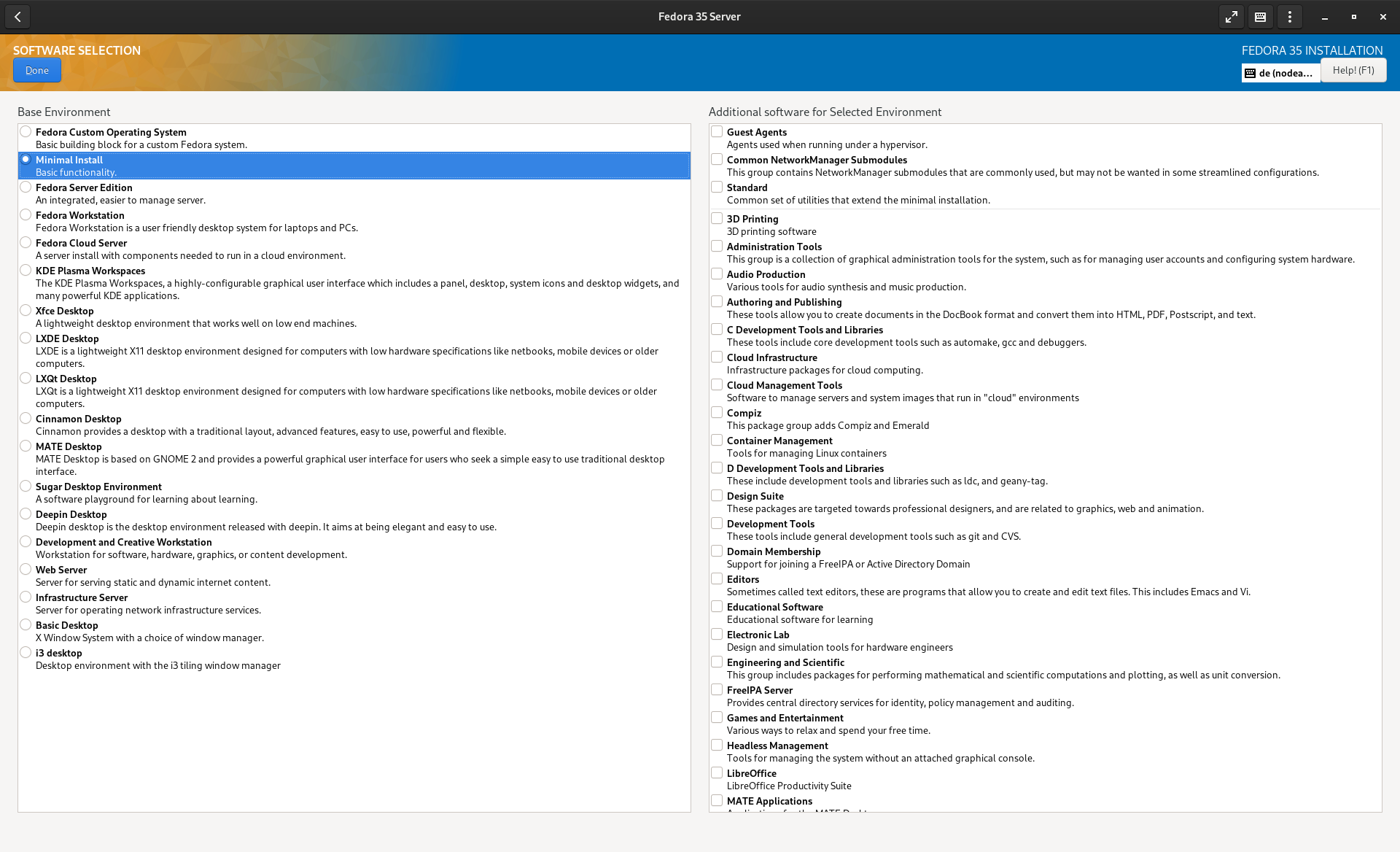Close the Fedora 35 Server window
Screen dimensions: 1400x852
pos(1382,17)
